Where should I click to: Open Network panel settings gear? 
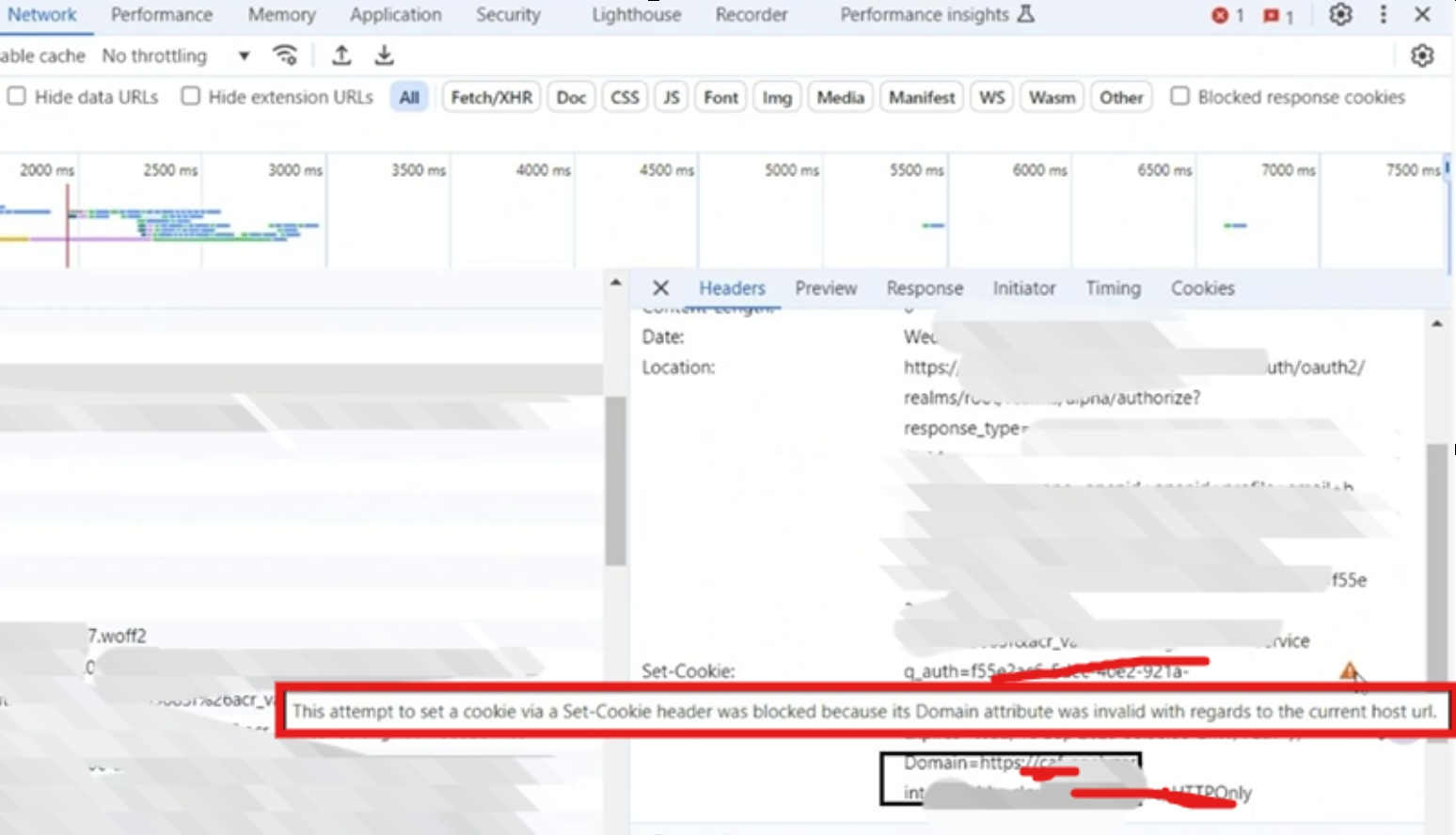tap(1422, 56)
